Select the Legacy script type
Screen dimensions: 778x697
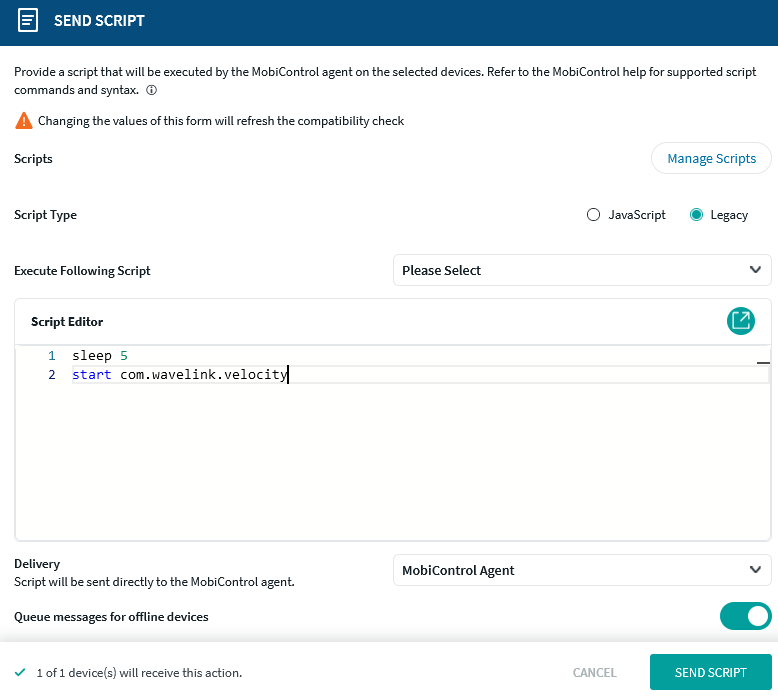pos(697,215)
